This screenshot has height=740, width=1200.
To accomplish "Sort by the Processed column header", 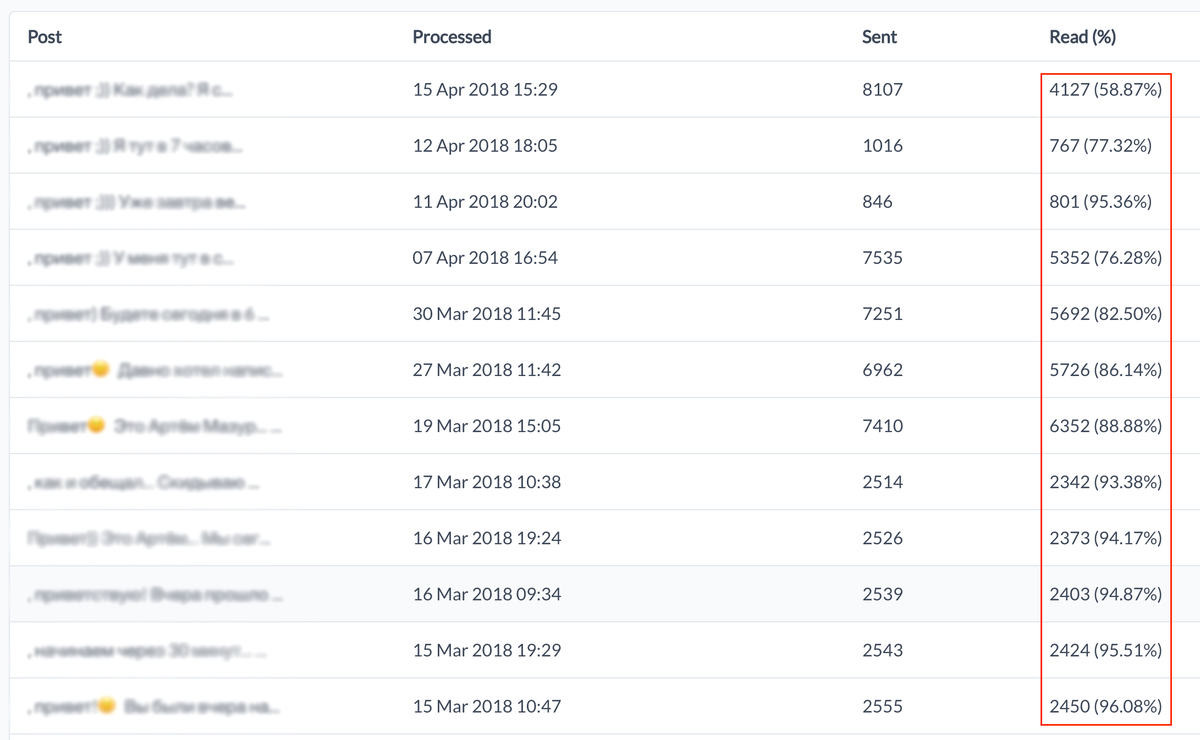I will click(x=452, y=37).
